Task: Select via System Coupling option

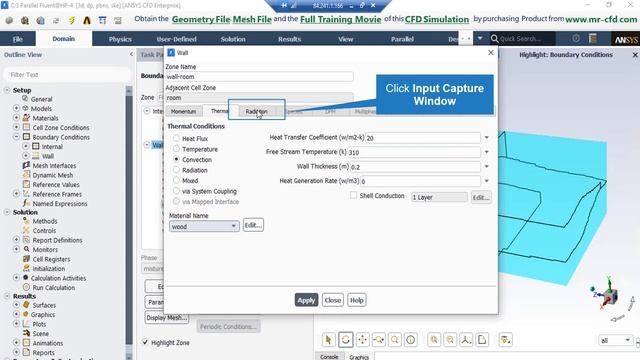Action: tap(176, 191)
